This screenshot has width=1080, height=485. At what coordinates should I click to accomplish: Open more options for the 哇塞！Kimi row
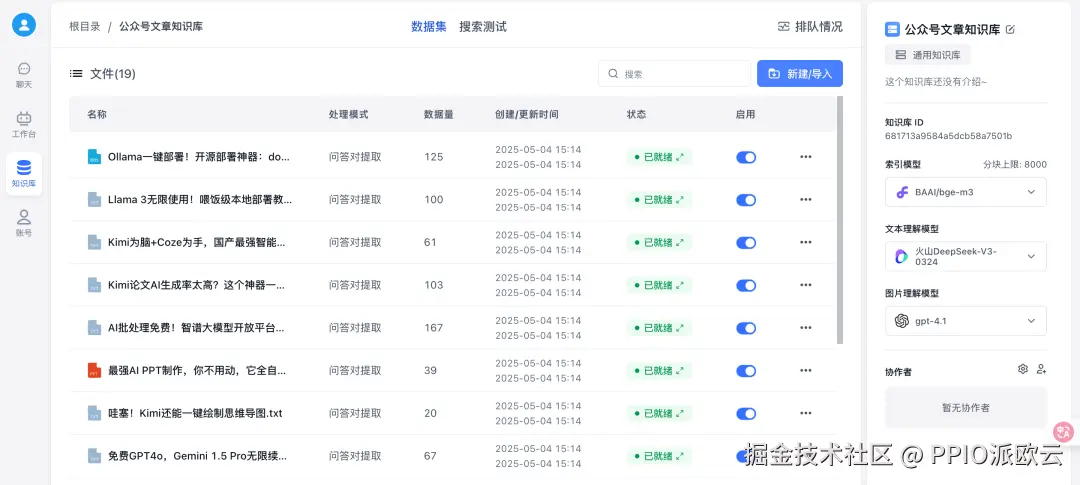(806, 413)
